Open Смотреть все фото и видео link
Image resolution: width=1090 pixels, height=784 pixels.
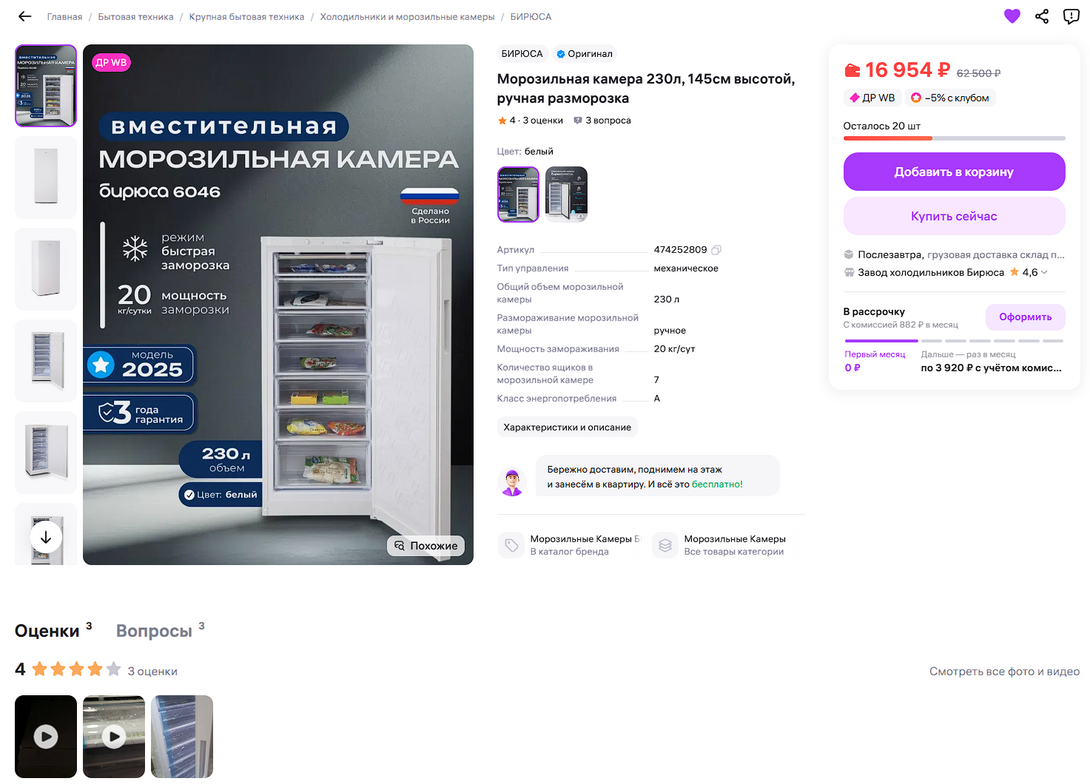(x=1004, y=671)
